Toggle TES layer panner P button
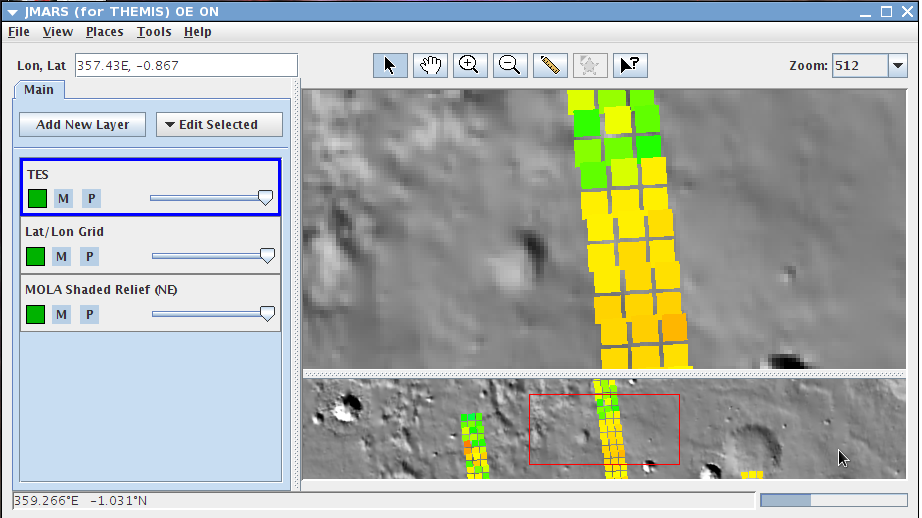Image resolution: width=922 pixels, height=518 pixels. [91, 198]
